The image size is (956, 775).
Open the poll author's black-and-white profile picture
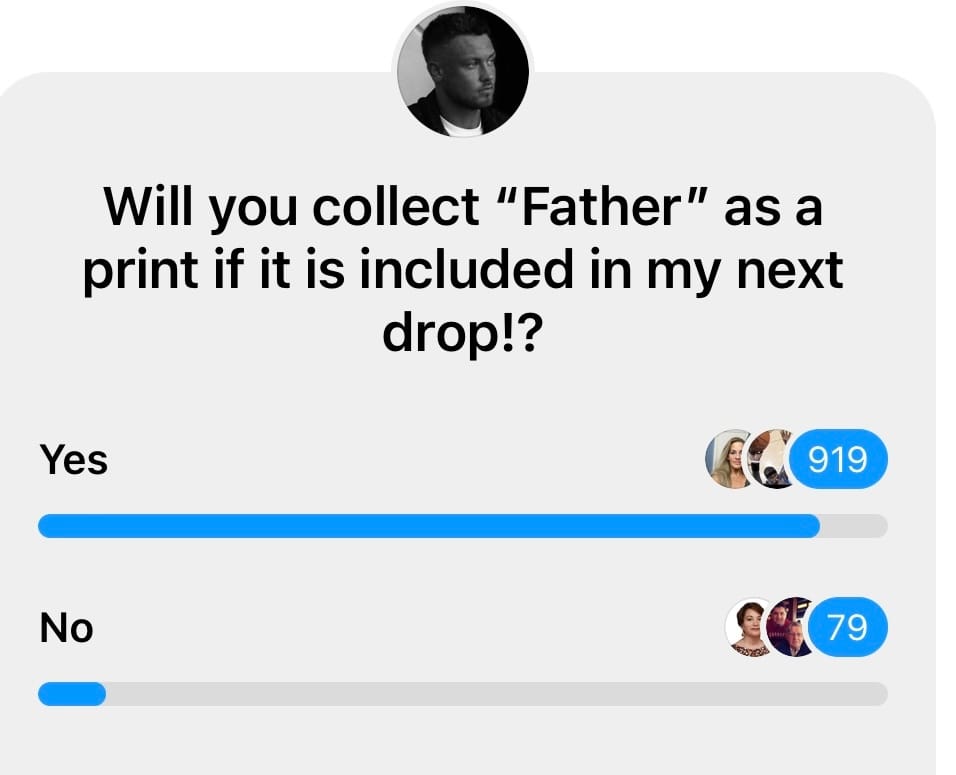[463, 70]
